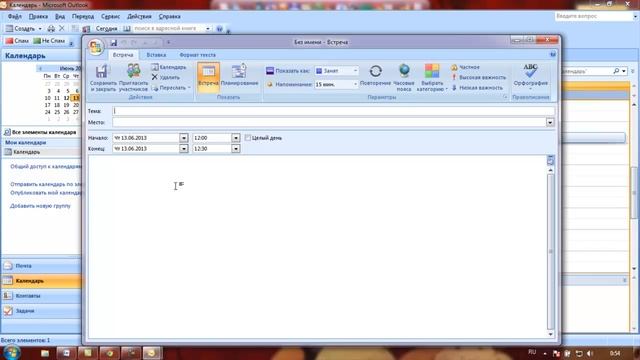Click the meeting body scrollbar down arrow
Screen dimensions: 640x360
[550, 334]
